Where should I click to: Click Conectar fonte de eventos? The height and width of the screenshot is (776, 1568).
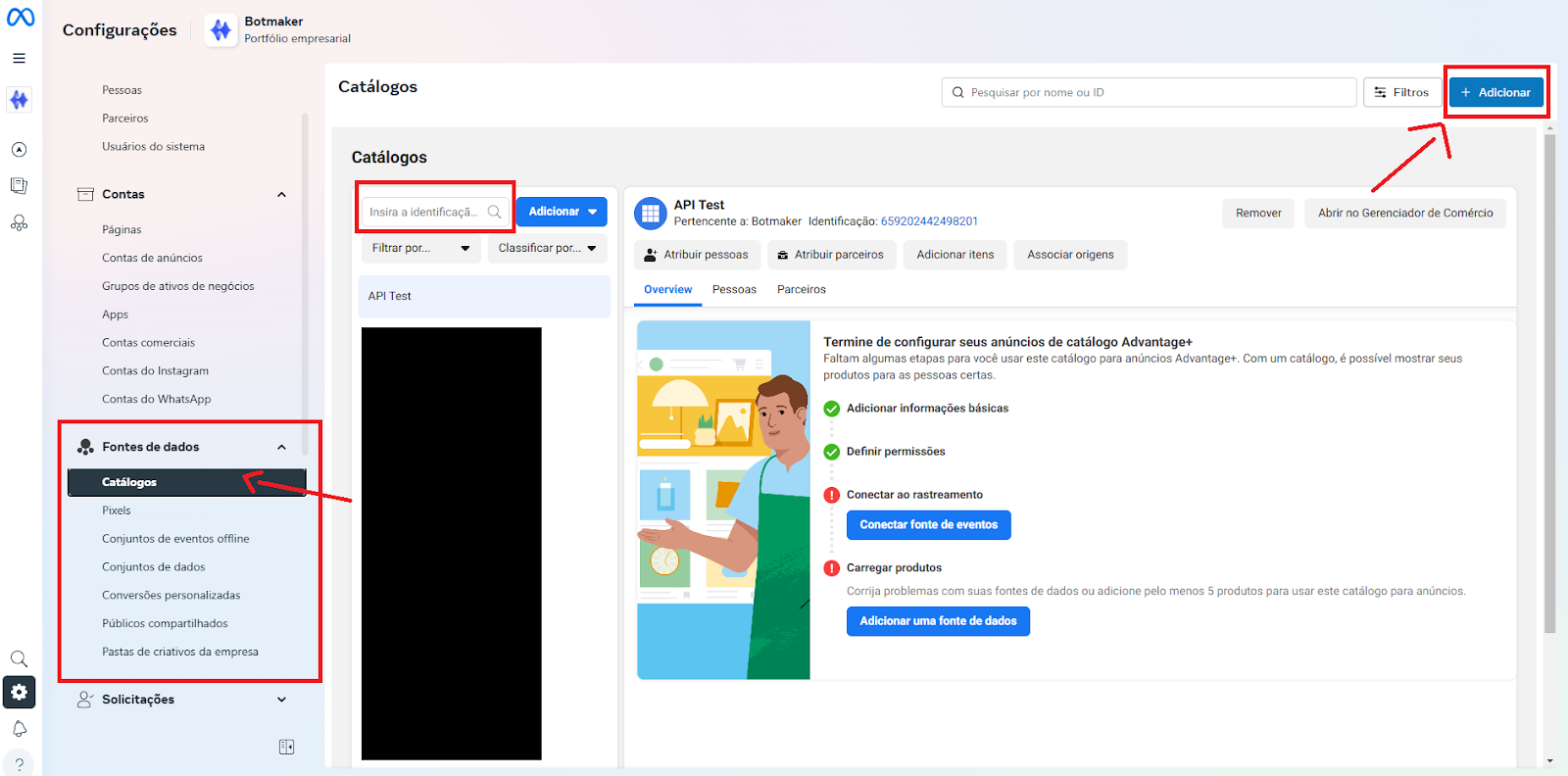(929, 525)
